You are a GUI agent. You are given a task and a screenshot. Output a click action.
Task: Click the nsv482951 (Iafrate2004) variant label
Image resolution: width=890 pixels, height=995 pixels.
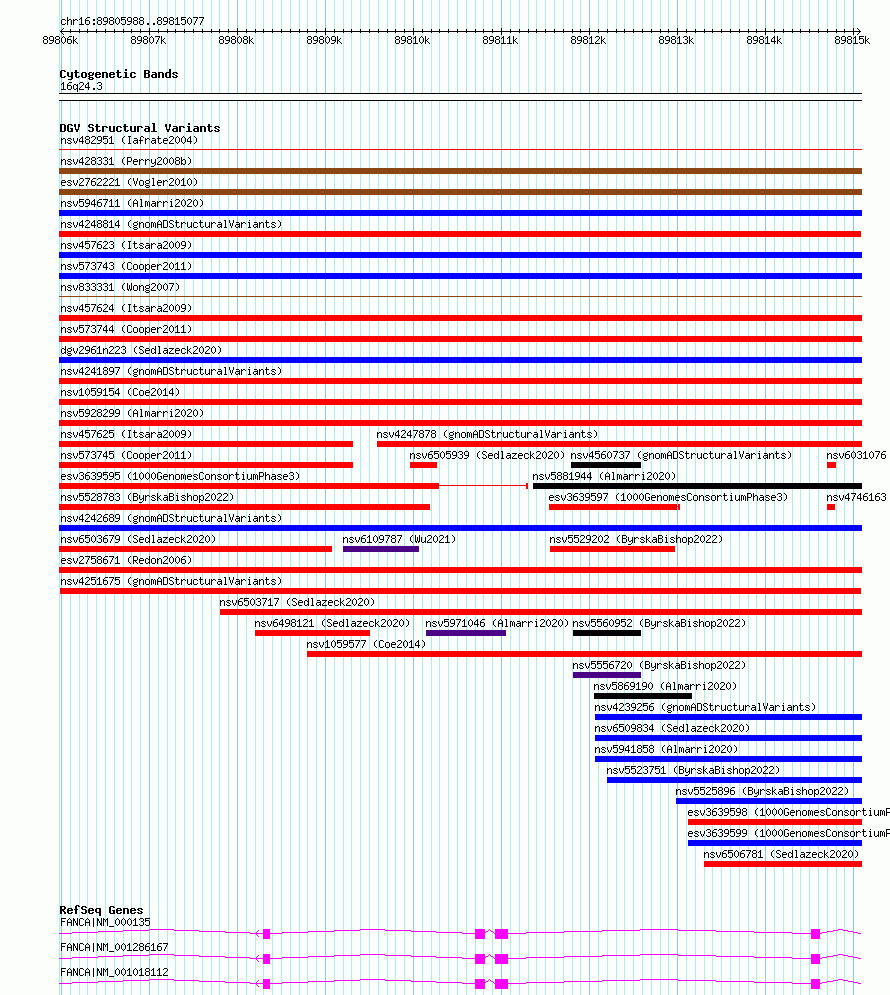click(129, 140)
